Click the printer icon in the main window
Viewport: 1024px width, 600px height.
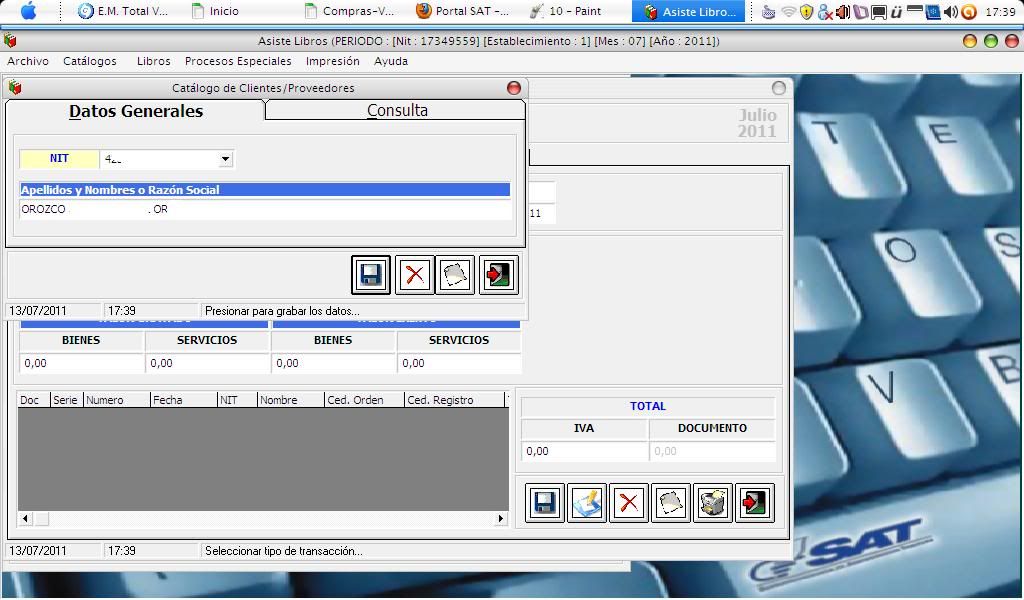(x=712, y=503)
